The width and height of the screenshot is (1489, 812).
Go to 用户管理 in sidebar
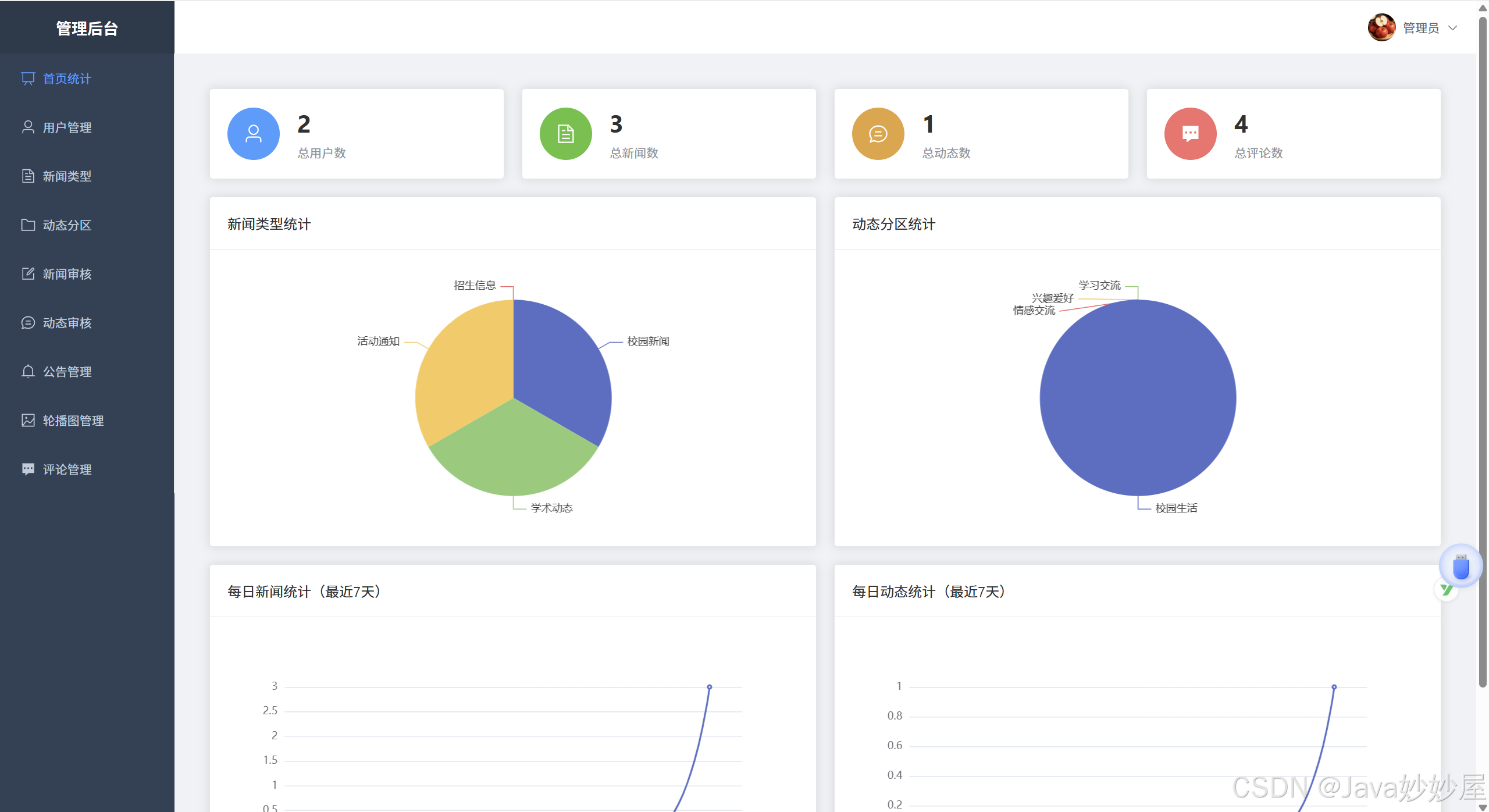click(x=67, y=127)
